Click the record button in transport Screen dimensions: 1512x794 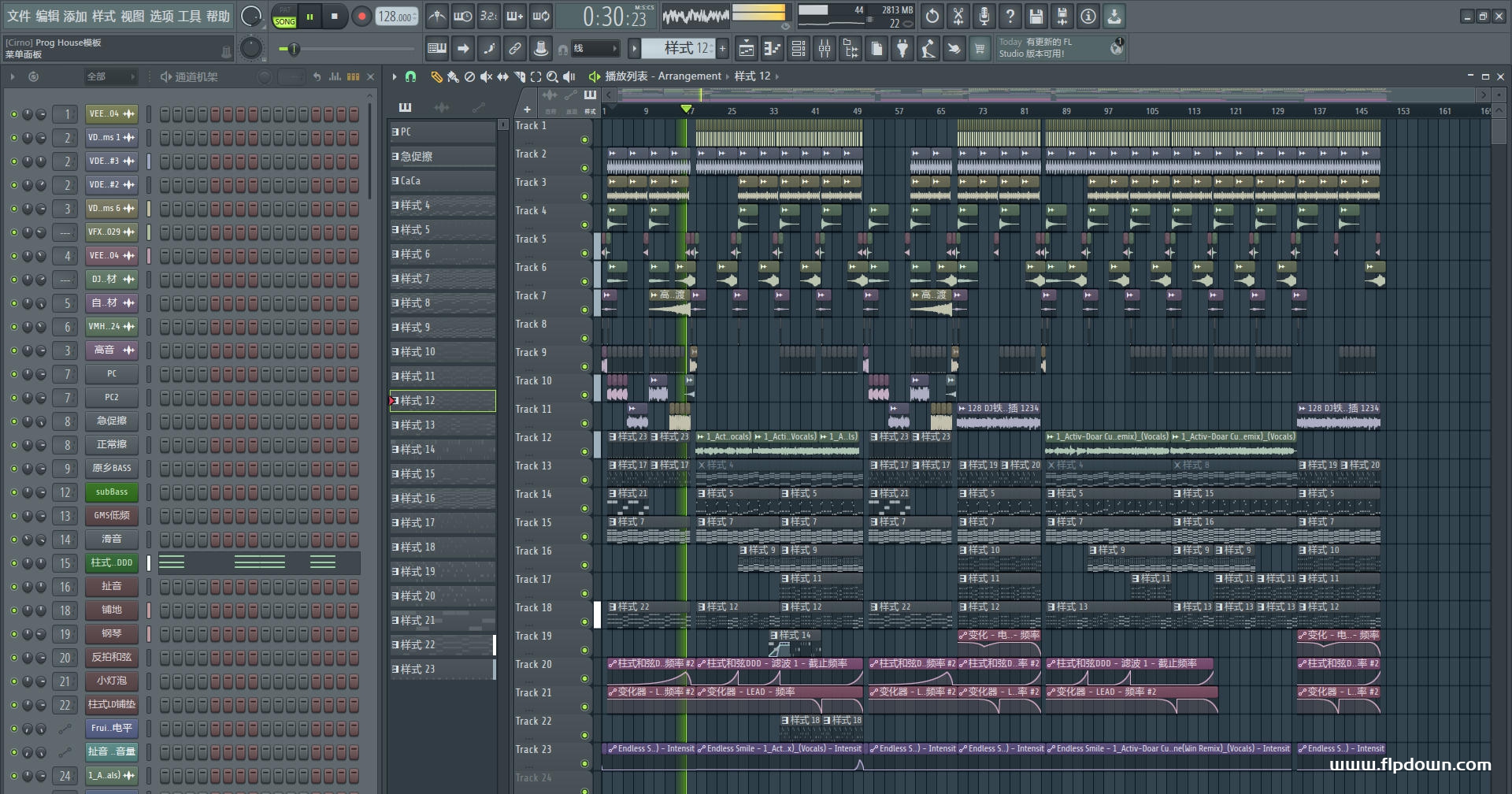(361, 17)
